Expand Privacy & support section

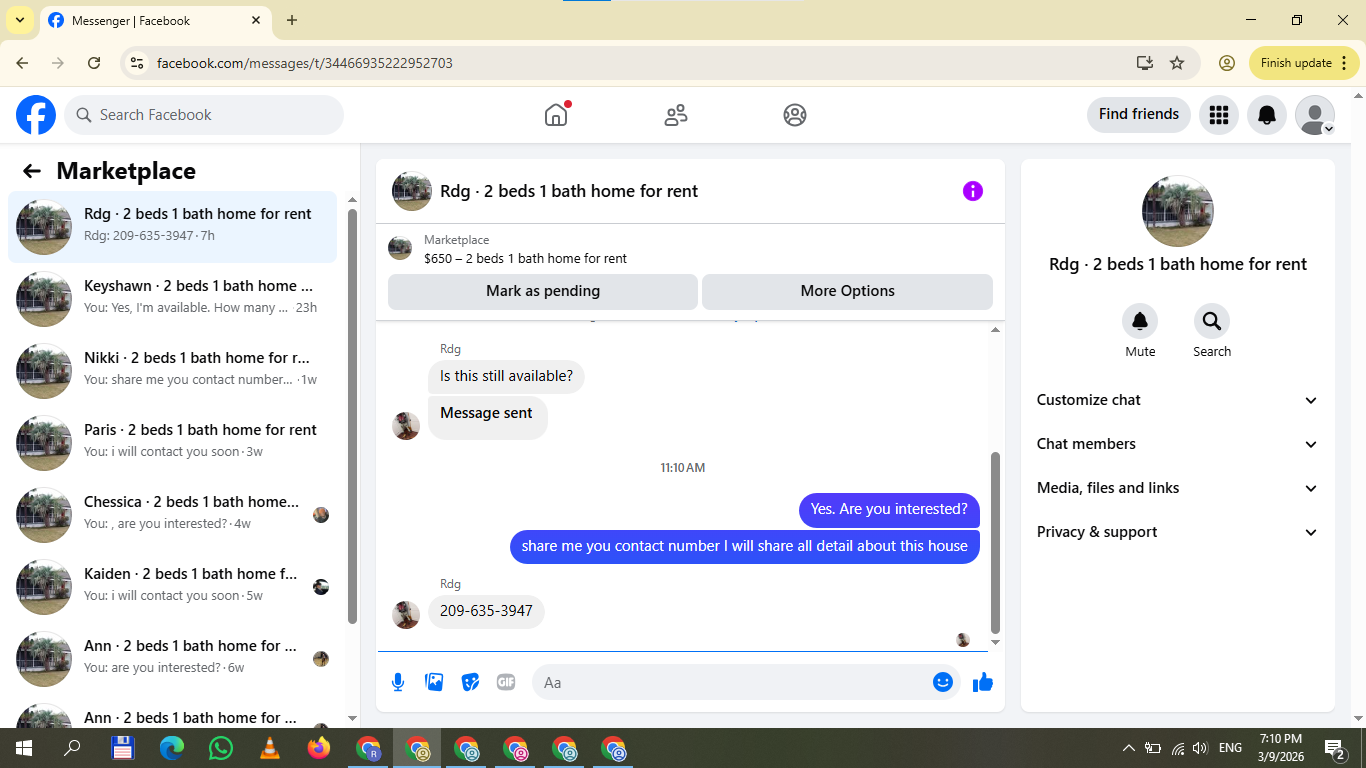click(x=1178, y=532)
